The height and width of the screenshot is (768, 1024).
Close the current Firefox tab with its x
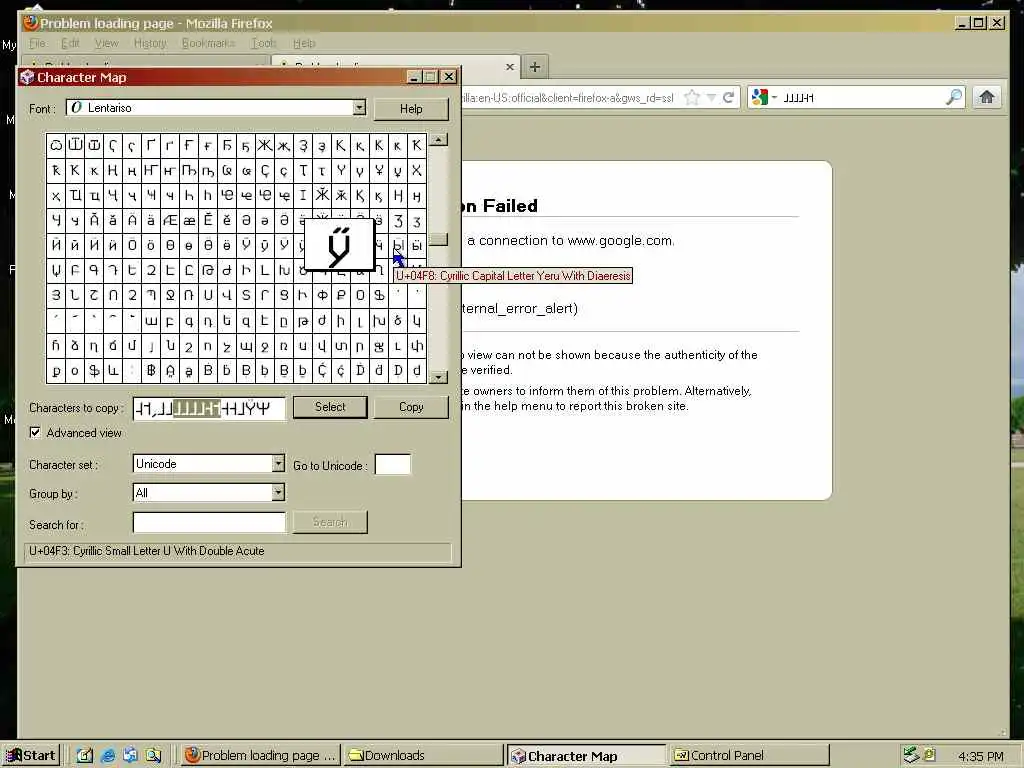click(x=509, y=67)
